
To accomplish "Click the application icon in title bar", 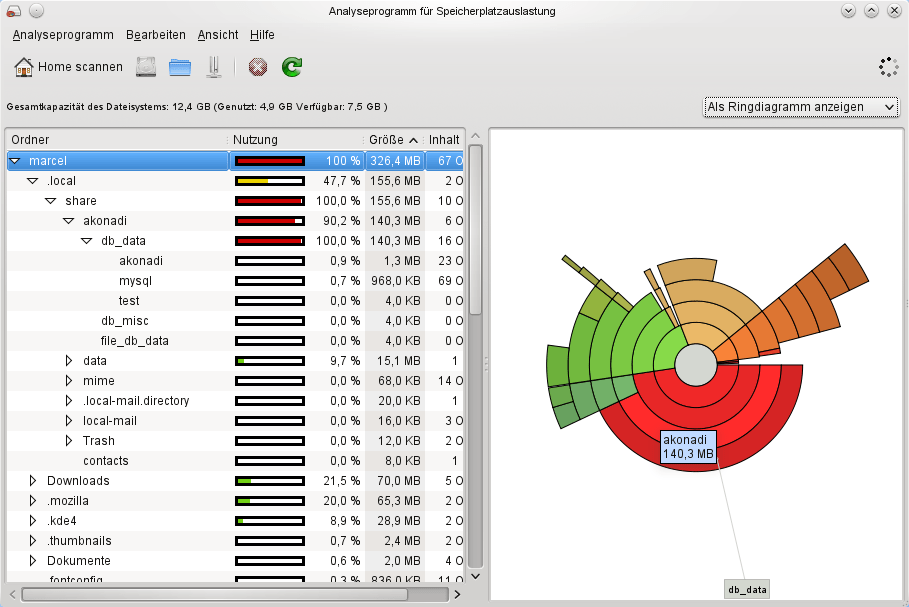I will [13, 11].
